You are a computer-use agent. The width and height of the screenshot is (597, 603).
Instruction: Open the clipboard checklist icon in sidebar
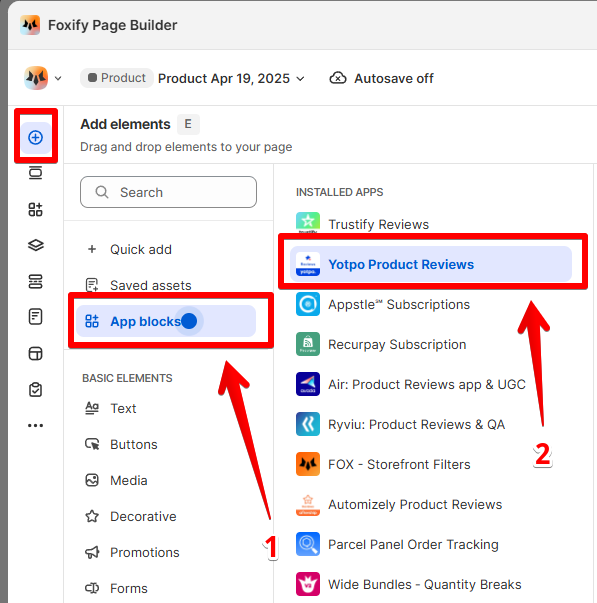tap(35, 390)
